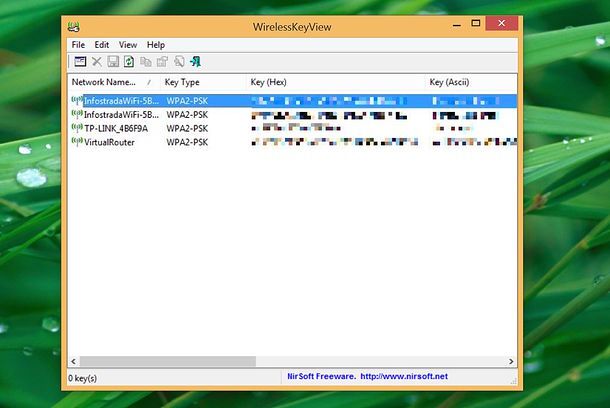610x408 pixels.
Task: Click the Find magnifier toolbar icon
Action: pos(179,61)
